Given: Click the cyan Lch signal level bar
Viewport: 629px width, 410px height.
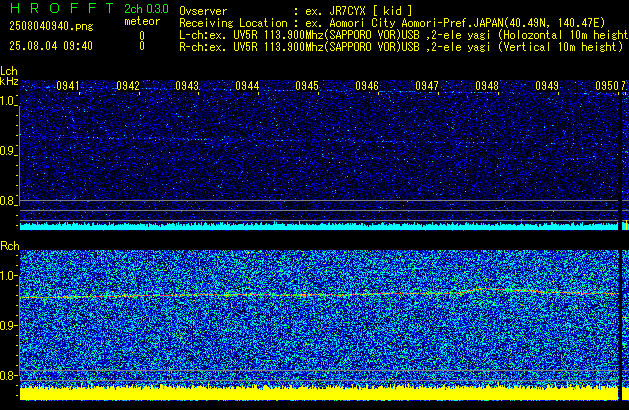Looking at the screenshot, I should pyautogui.click(x=319, y=226).
